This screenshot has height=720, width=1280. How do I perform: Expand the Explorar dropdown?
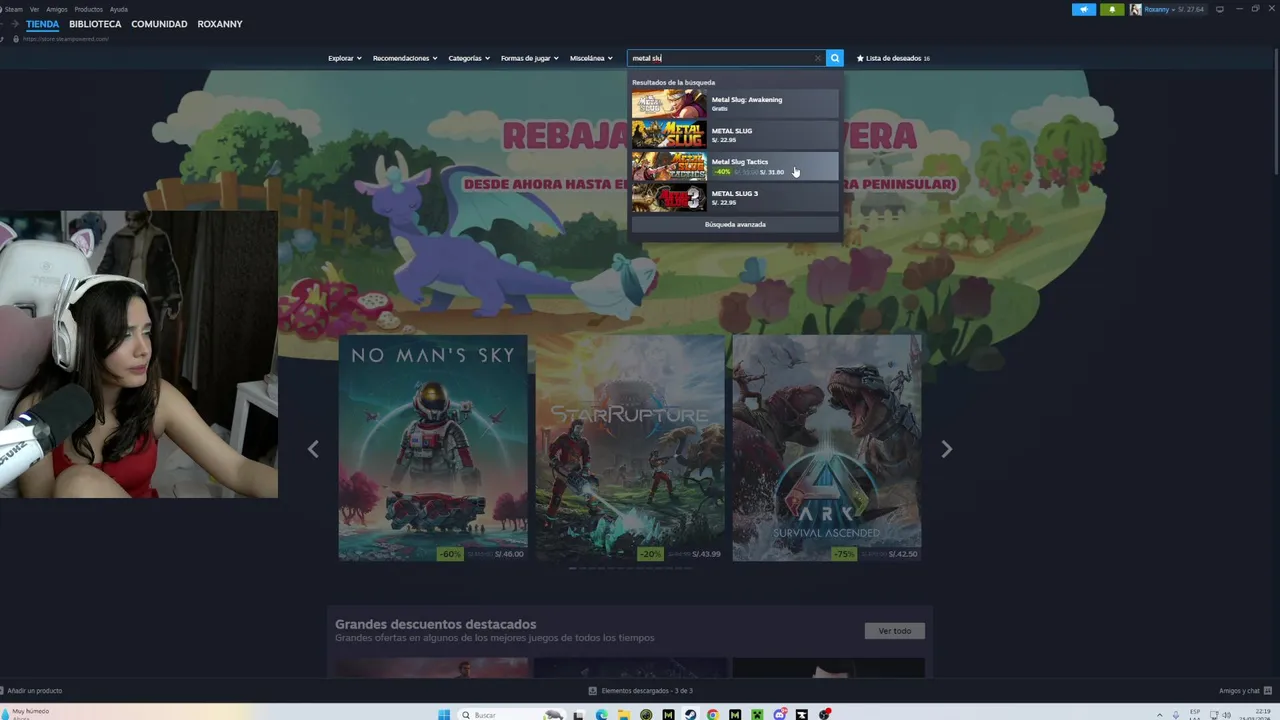345,58
